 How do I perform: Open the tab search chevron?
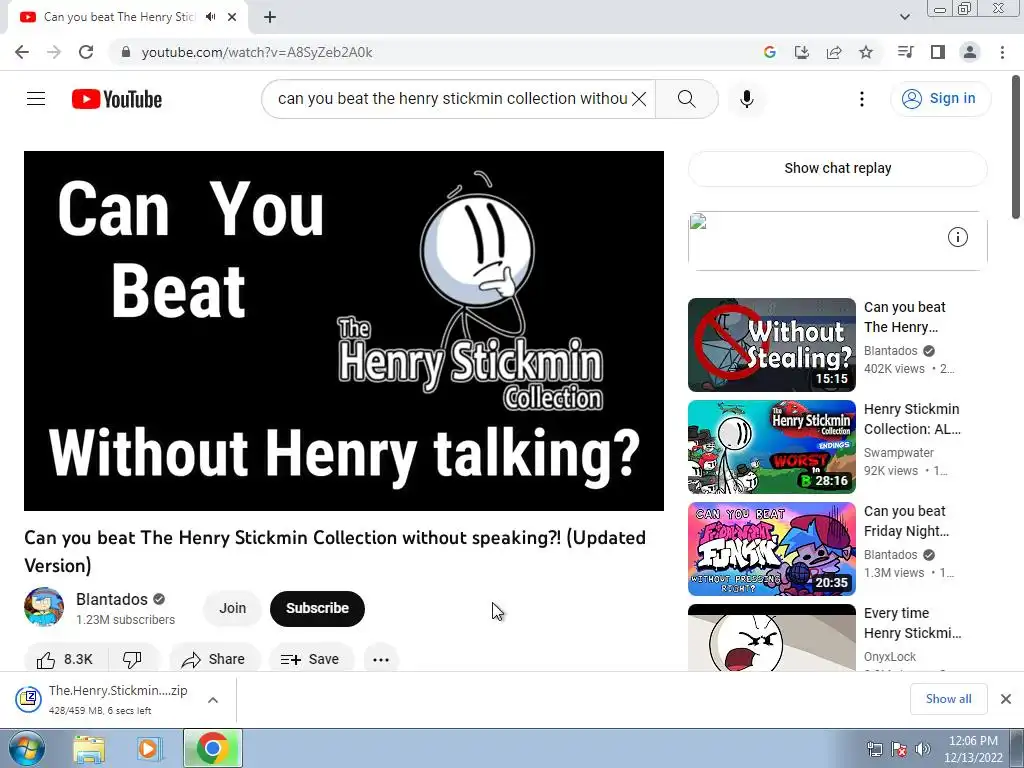tap(904, 17)
